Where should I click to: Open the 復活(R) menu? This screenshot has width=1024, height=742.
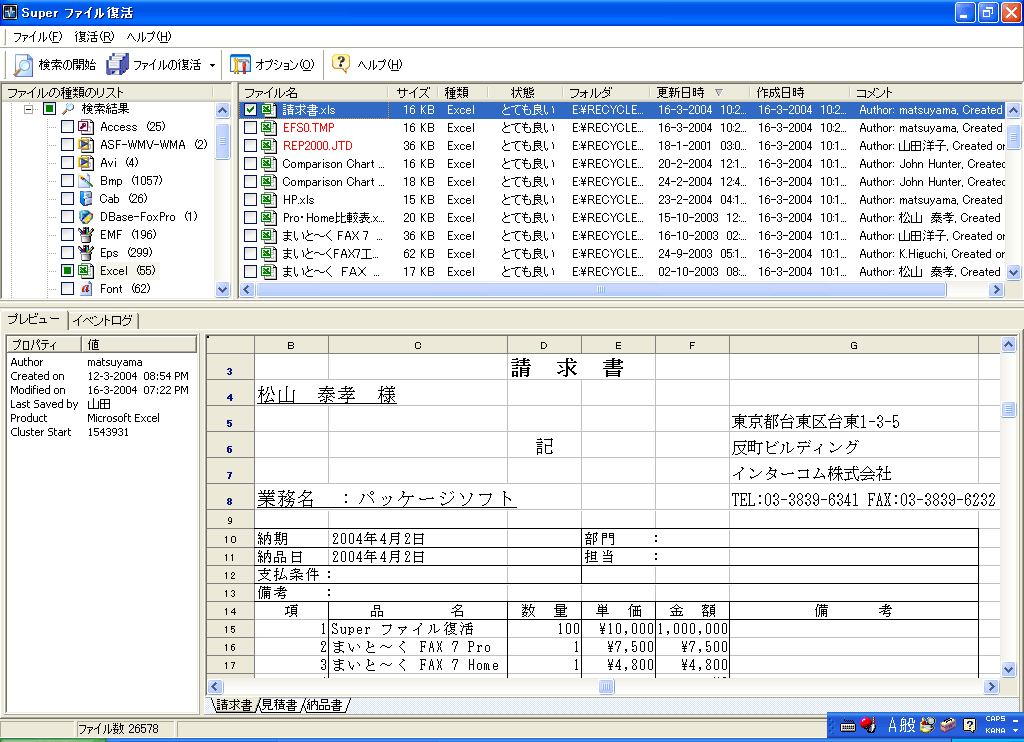click(x=94, y=37)
